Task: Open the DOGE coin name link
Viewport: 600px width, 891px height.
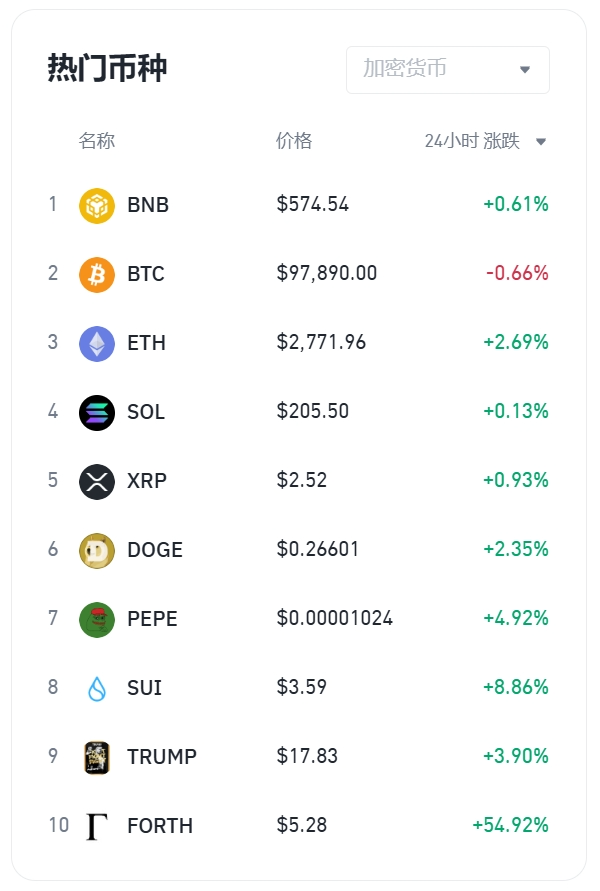Action: click(x=155, y=550)
